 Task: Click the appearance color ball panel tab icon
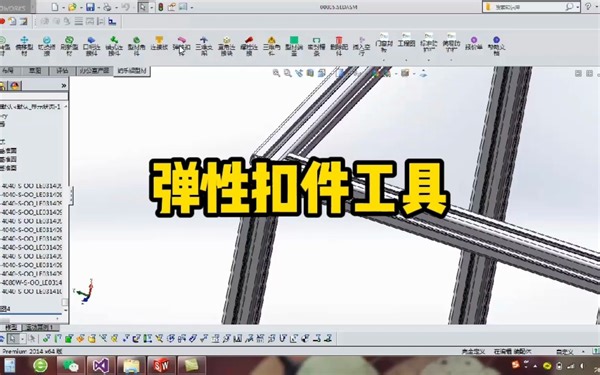15,86
